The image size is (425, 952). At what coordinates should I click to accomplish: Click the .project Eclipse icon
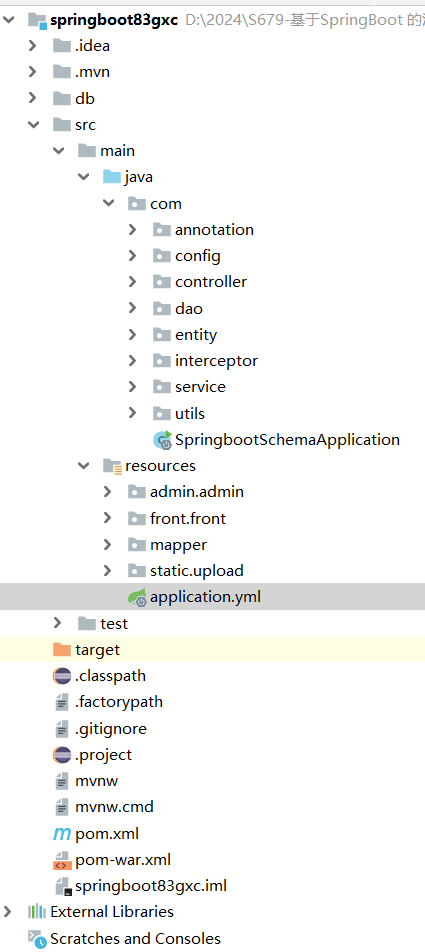(x=62, y=755)
